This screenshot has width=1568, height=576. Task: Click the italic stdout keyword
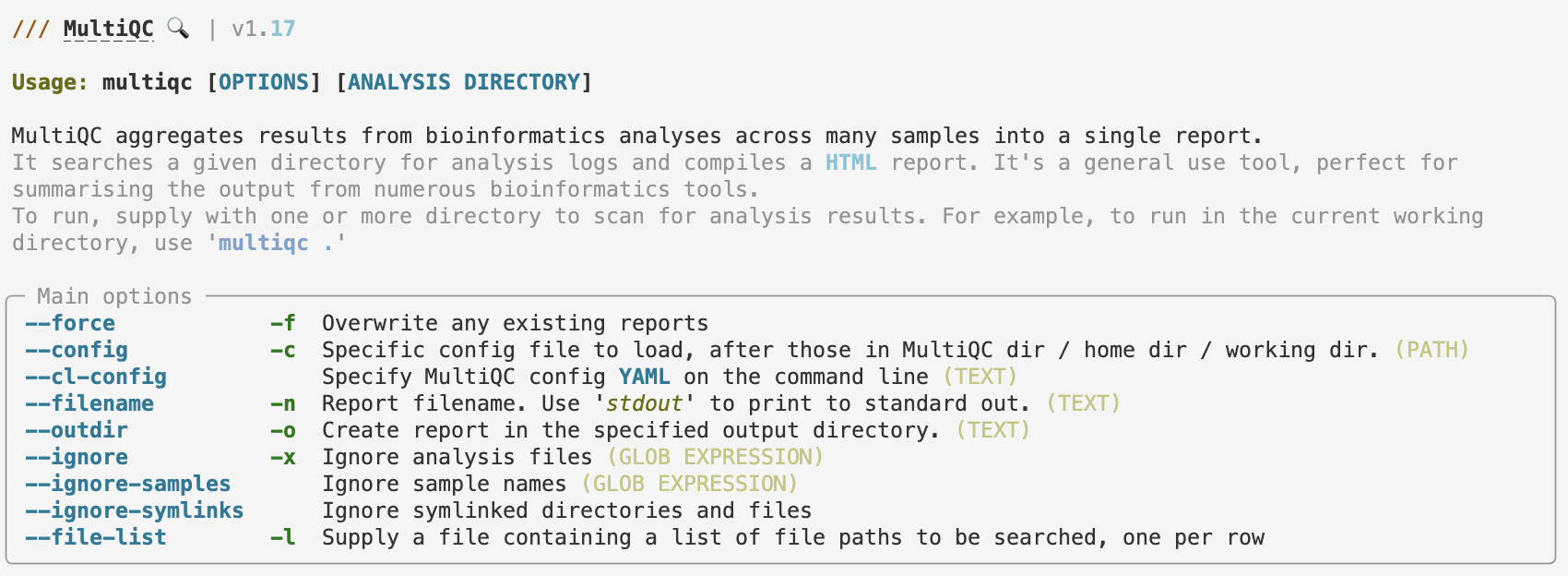pyautogui.click(x=645, y=403)
